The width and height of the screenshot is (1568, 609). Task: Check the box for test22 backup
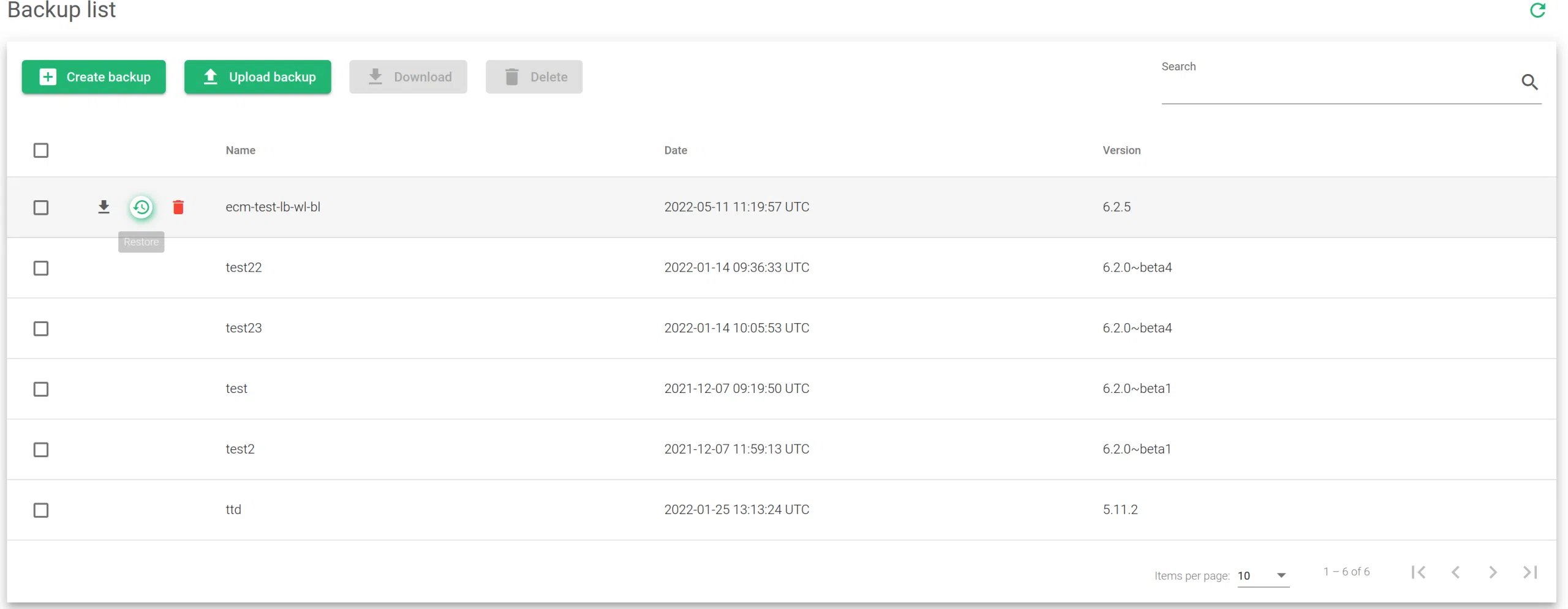[x=41, y=268]
